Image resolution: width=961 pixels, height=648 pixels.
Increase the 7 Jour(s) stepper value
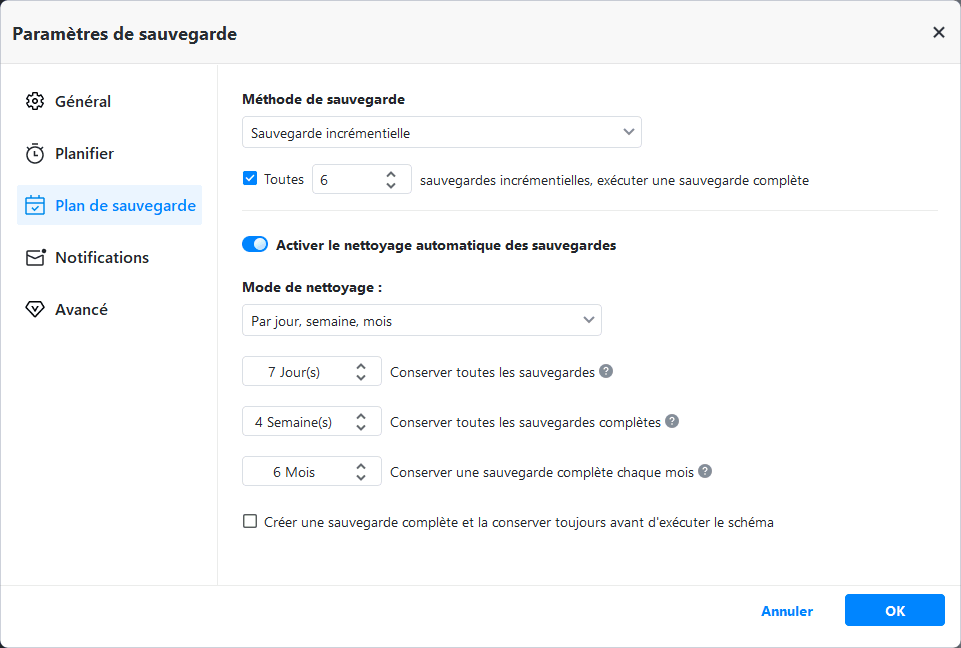pyautogui.click(x=361, y=366)
